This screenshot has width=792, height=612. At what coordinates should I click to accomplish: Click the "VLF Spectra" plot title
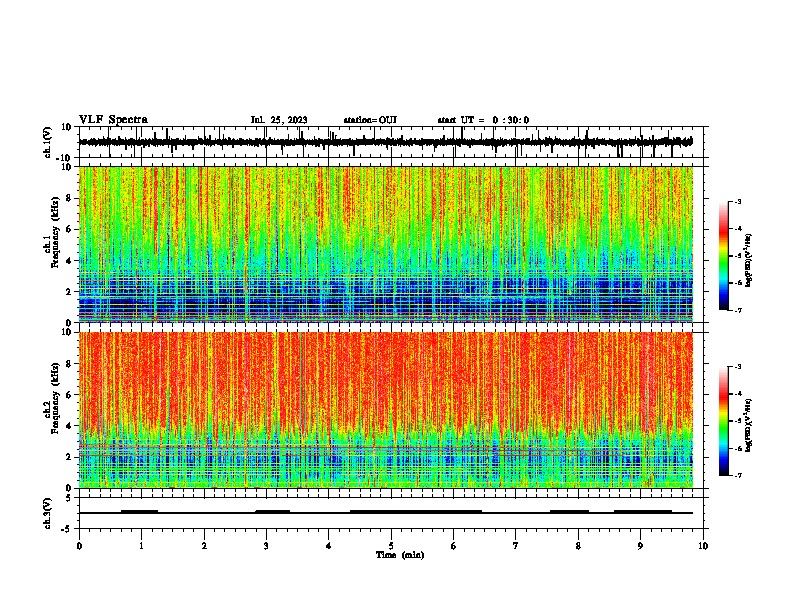coord(113,120)
